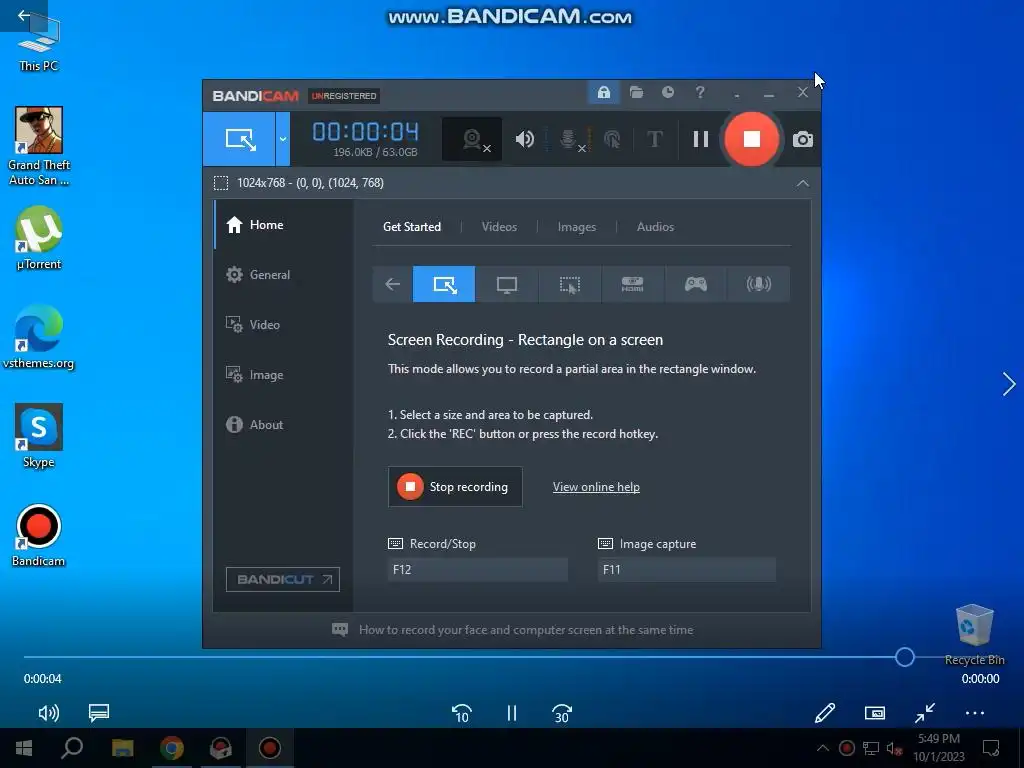Toggle the text overlay T icon
This screenshot has width=1024, height=768.
(654, 139)
